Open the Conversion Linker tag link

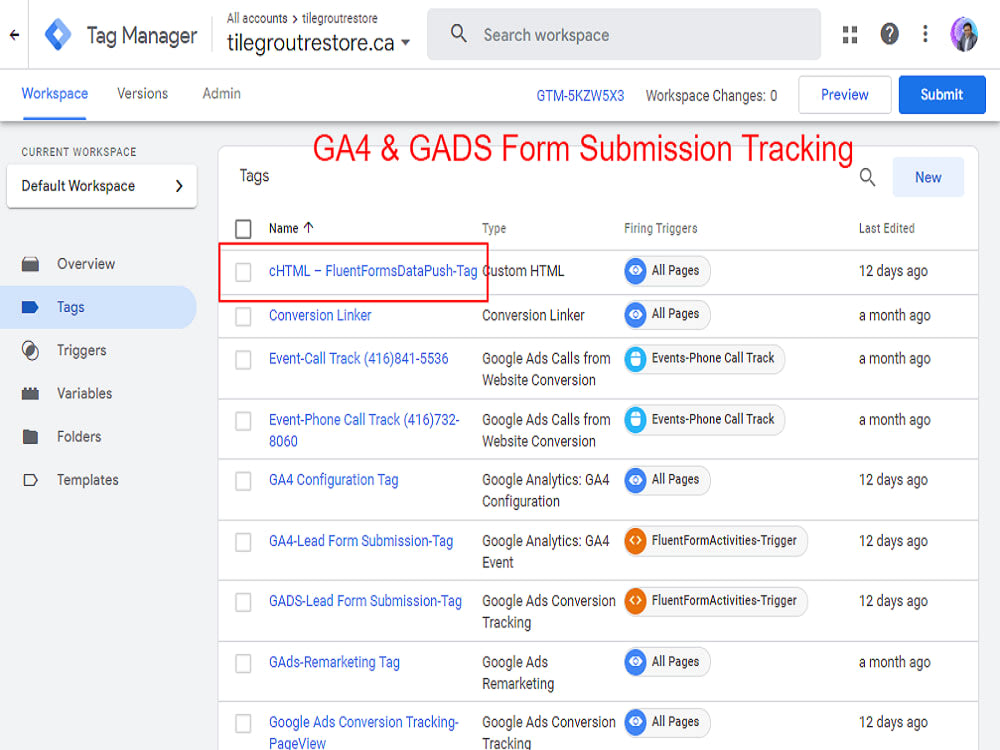point(320,315)
